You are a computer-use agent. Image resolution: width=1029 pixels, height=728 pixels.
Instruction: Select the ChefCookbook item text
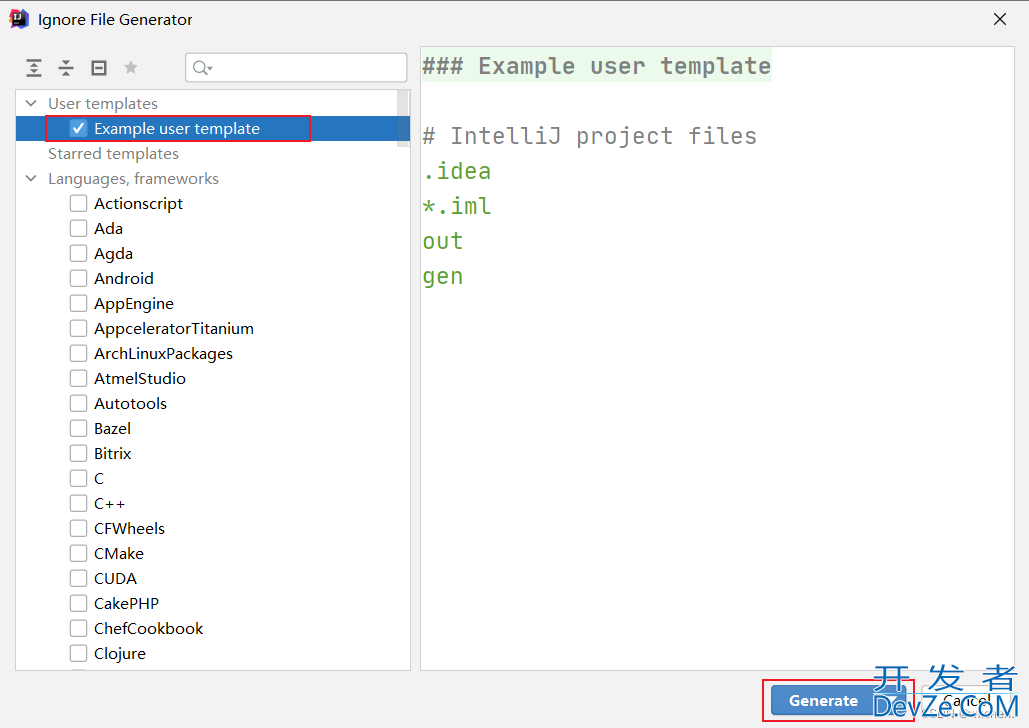[x=148, y=628]
